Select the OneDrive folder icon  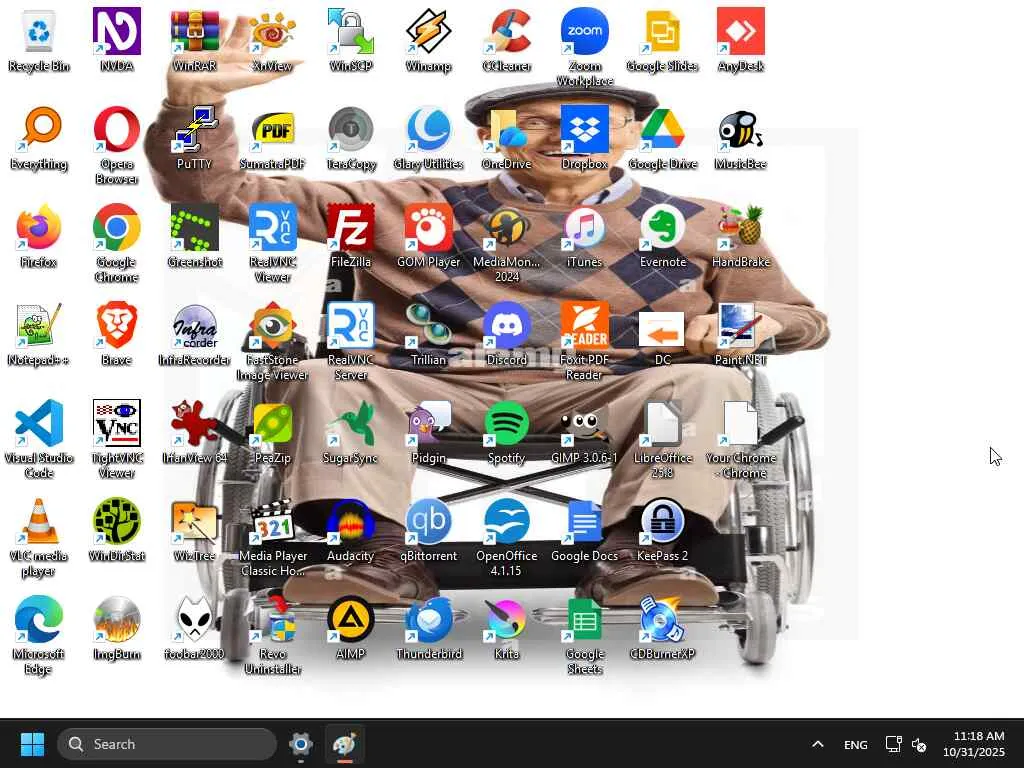click(x=507, y=138)
